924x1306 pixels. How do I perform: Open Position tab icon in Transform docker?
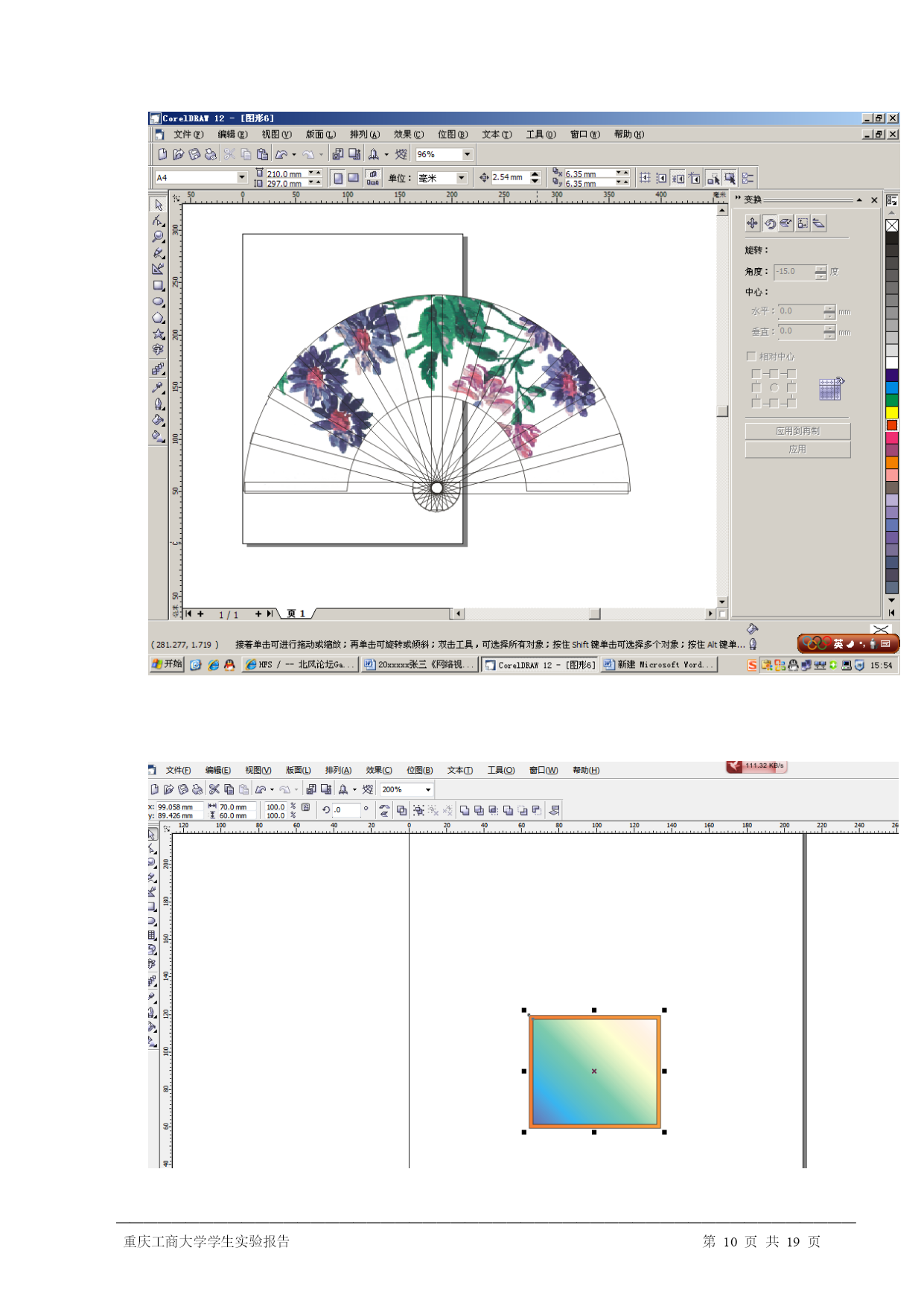(752, 223)
